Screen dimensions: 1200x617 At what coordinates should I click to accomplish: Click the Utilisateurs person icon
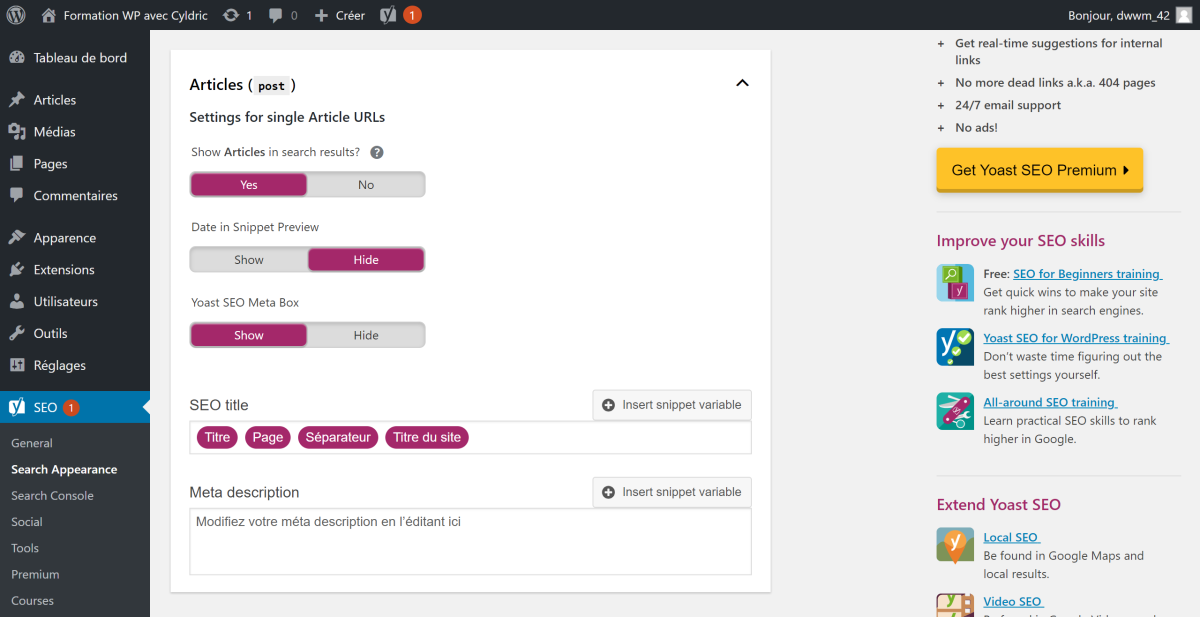(x=17, y=302)
